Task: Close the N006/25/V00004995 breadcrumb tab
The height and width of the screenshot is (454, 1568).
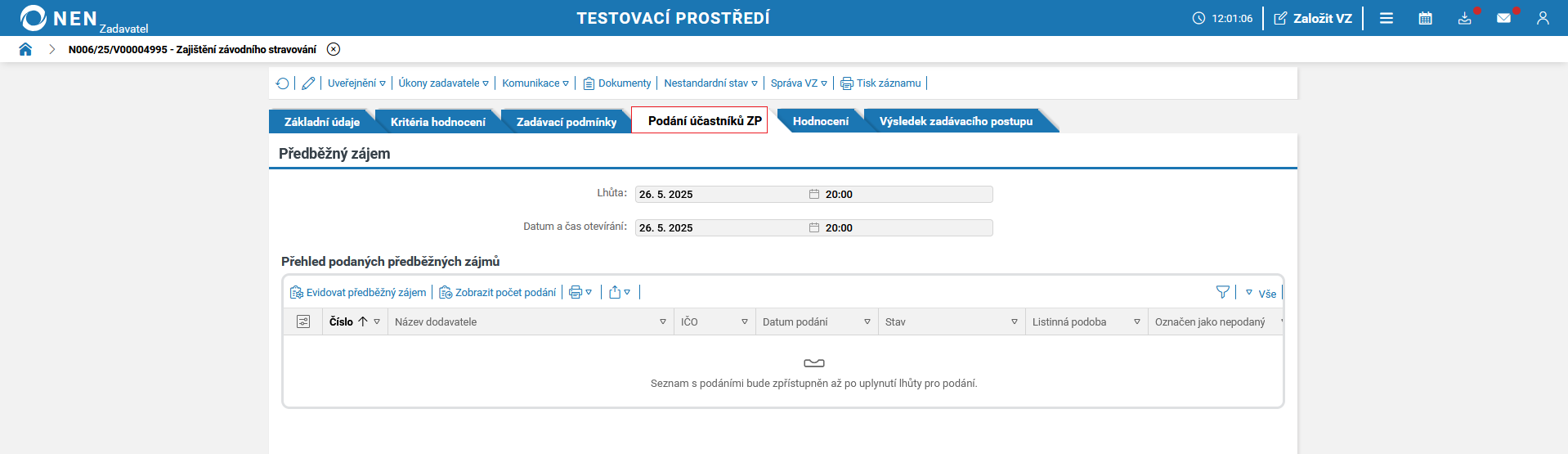Action: coord(334,49)
